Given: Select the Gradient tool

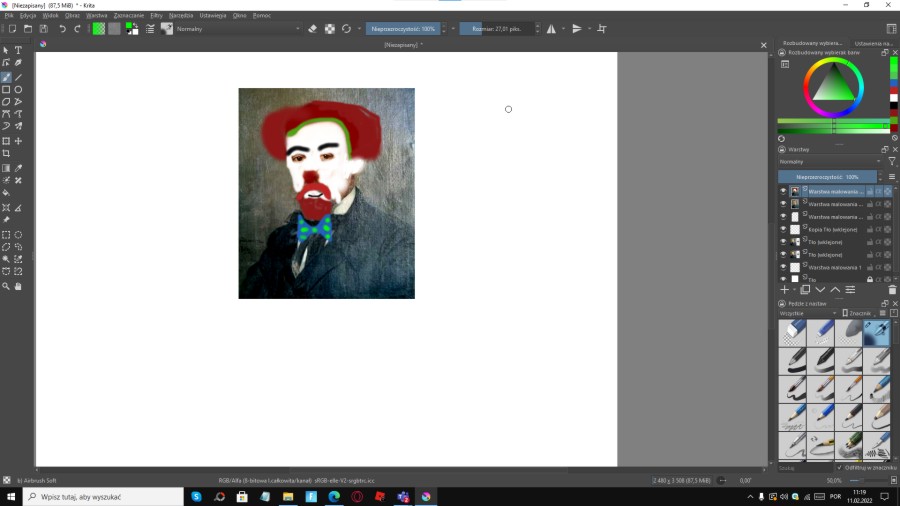Looking at the screenshot, I should pos(6,168).
